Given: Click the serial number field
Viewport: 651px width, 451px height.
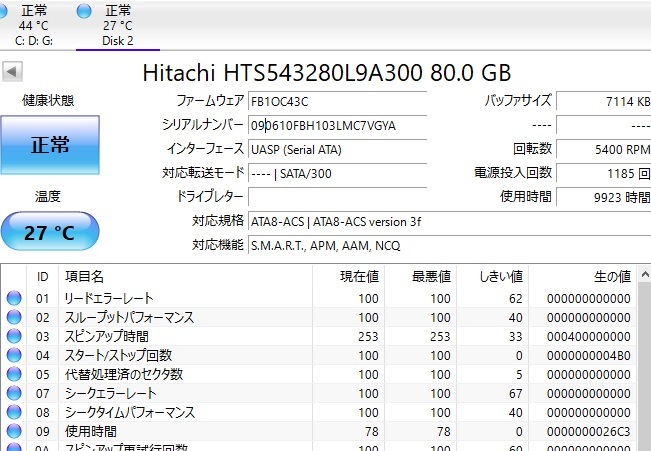Looking at the screenshot, I should (x=338, y=125).
